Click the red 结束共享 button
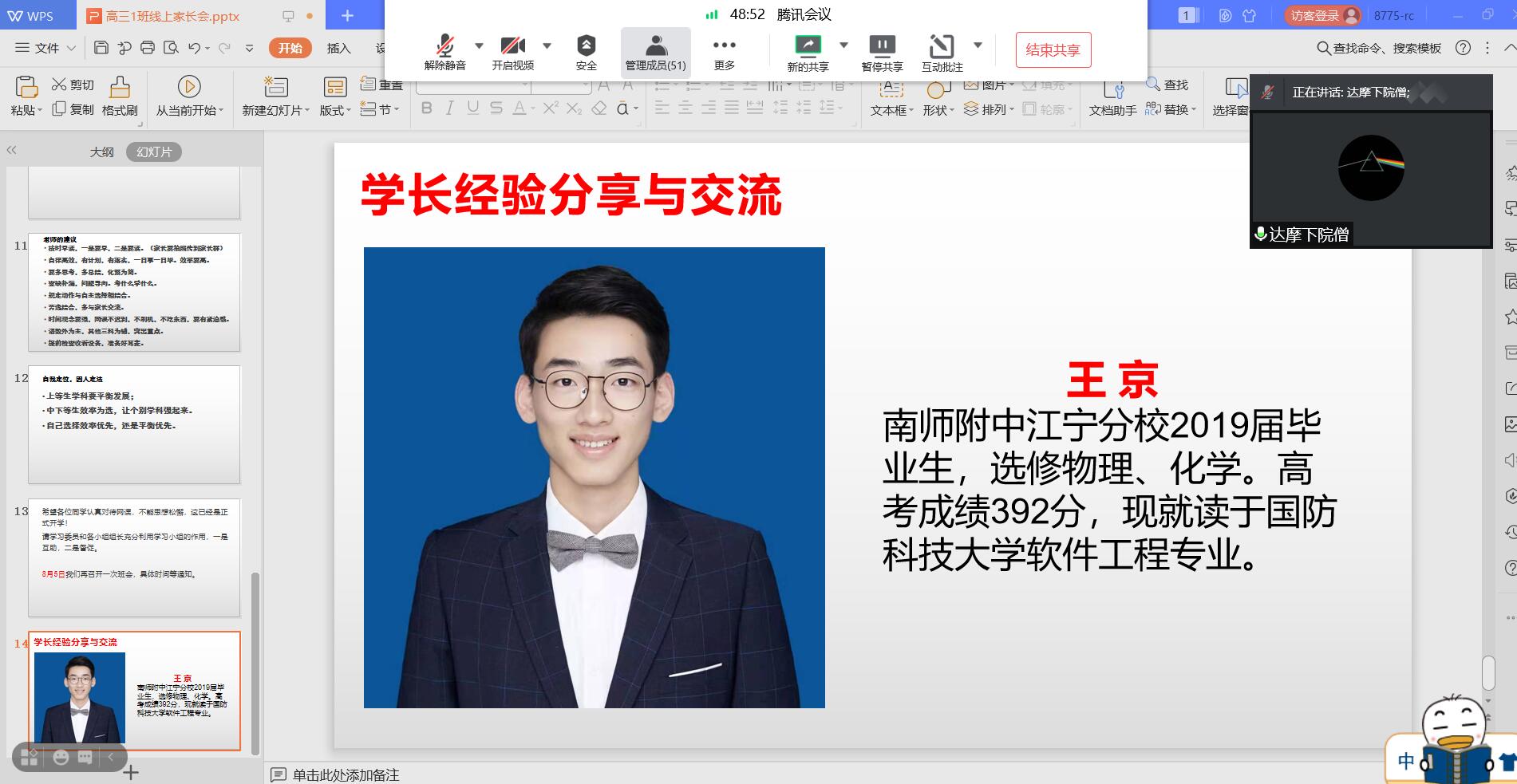Screen dimensions: 1517x784 coord(1053,50)
